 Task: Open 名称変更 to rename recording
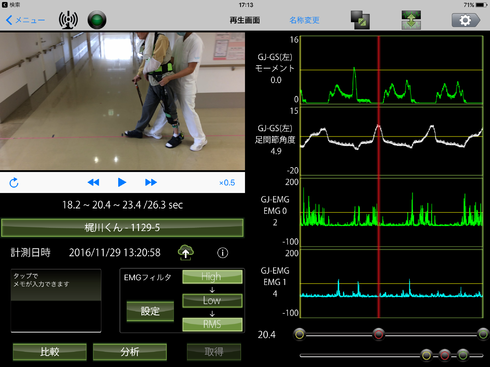pyautogui.click(x=304, y=20)
